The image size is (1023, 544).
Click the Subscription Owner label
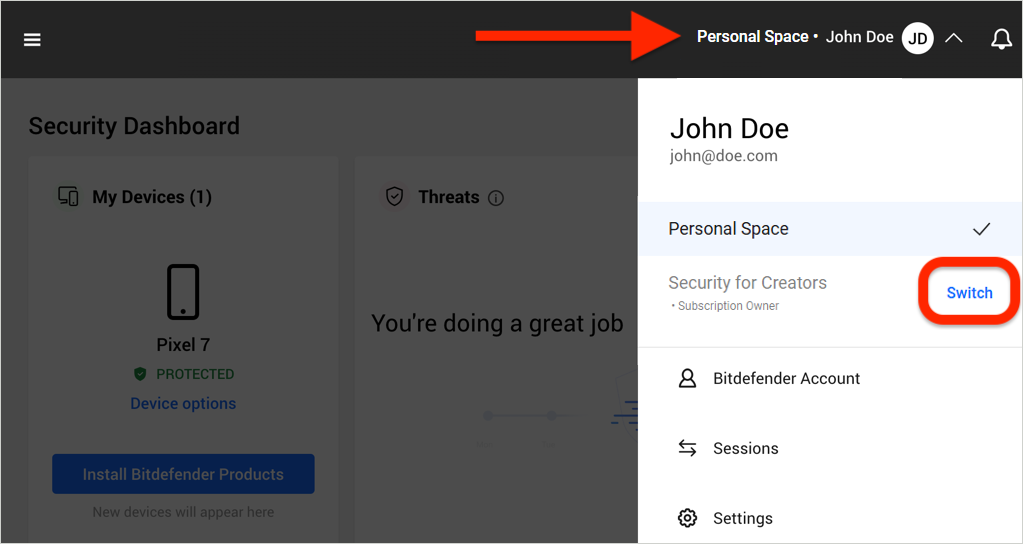pyautogui.click(x=728, y=306)
